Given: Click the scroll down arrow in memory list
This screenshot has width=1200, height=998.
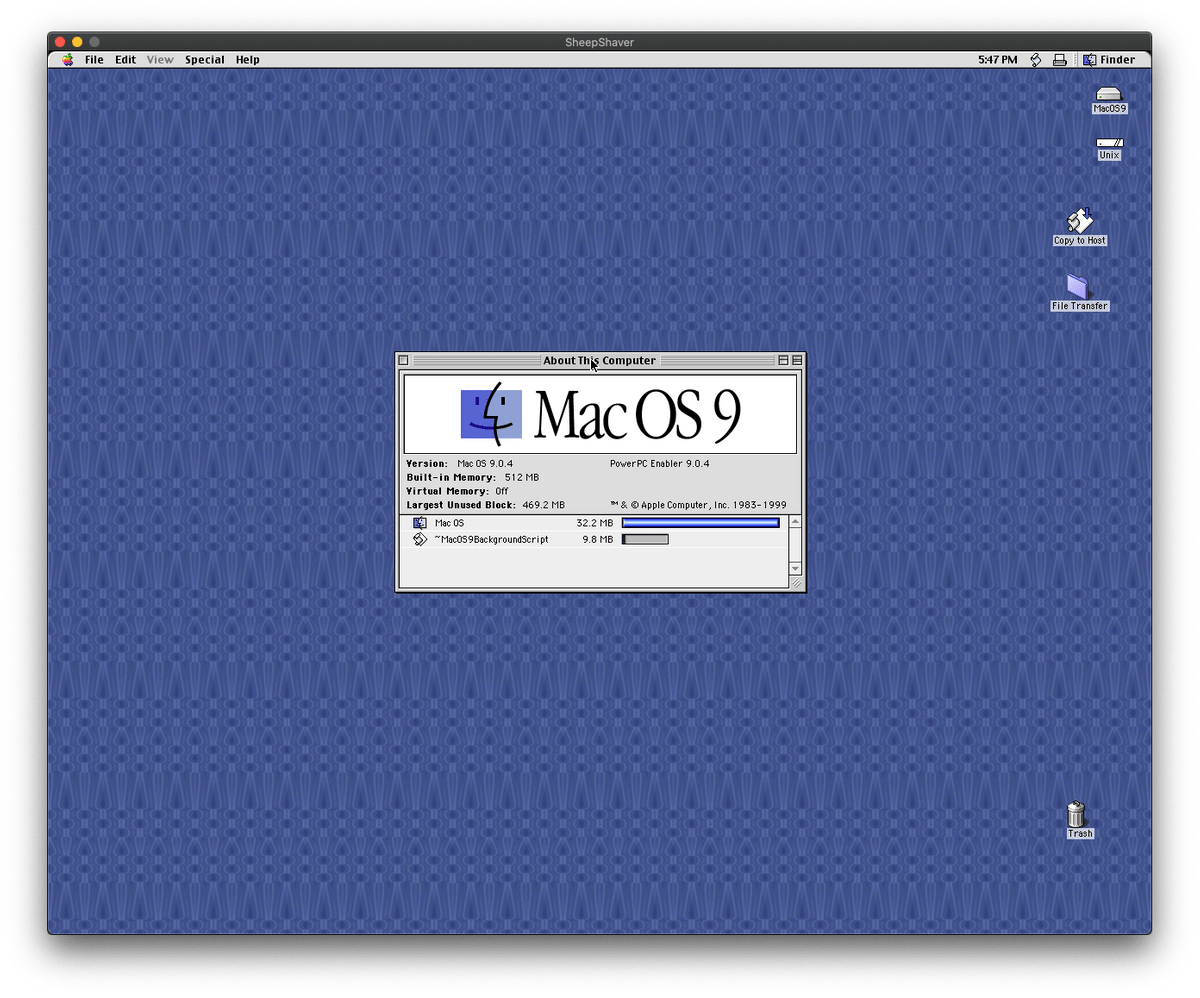Looking at the screenshot, I should click(796, 568).
